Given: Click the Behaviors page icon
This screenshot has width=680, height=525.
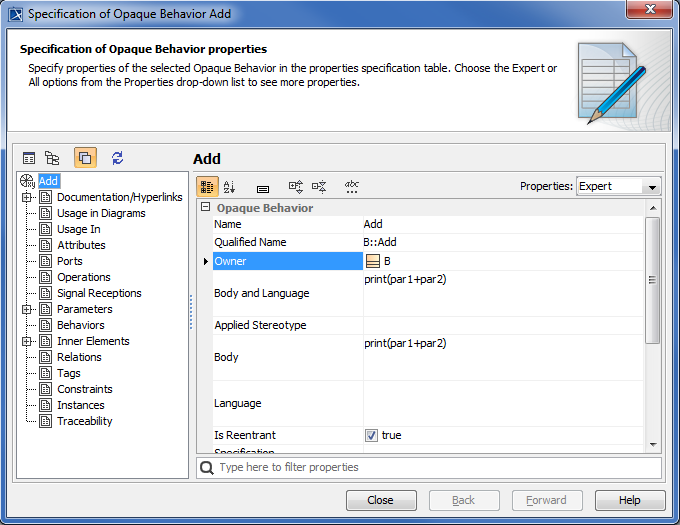Looking at the screenshot, I should click(46, 325).
